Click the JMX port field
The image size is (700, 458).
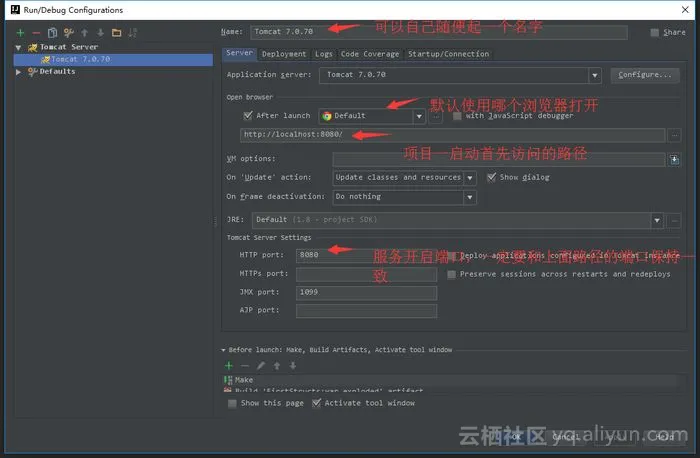366,292
